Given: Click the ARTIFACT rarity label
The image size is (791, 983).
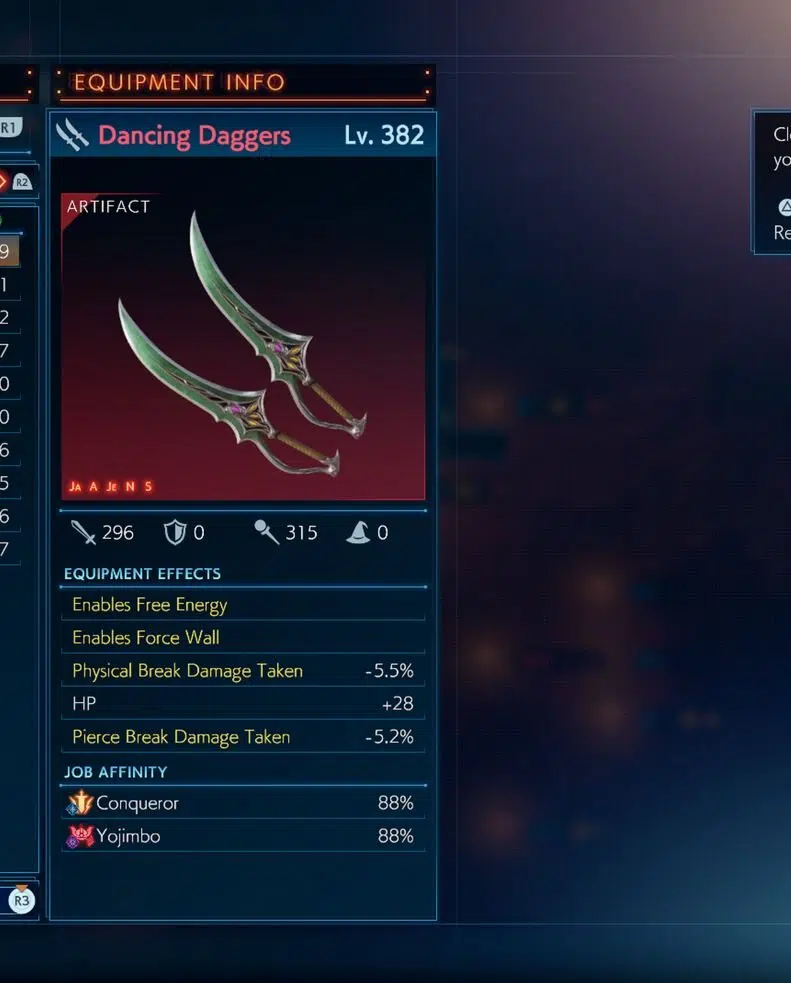Looking at the screenshot, I should (108, 206).
